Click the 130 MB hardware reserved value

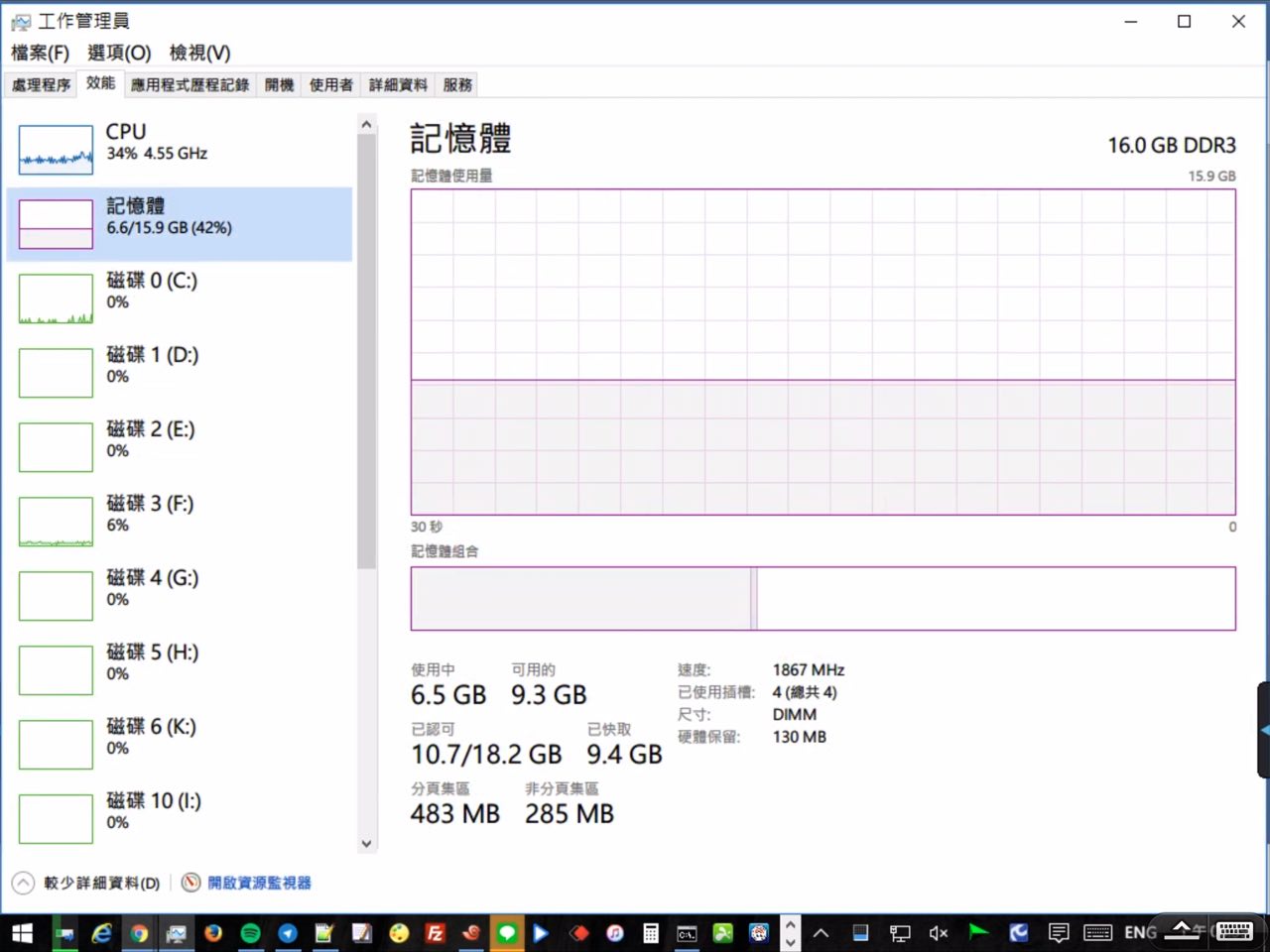pyautogui.click(x=800, y=737)
